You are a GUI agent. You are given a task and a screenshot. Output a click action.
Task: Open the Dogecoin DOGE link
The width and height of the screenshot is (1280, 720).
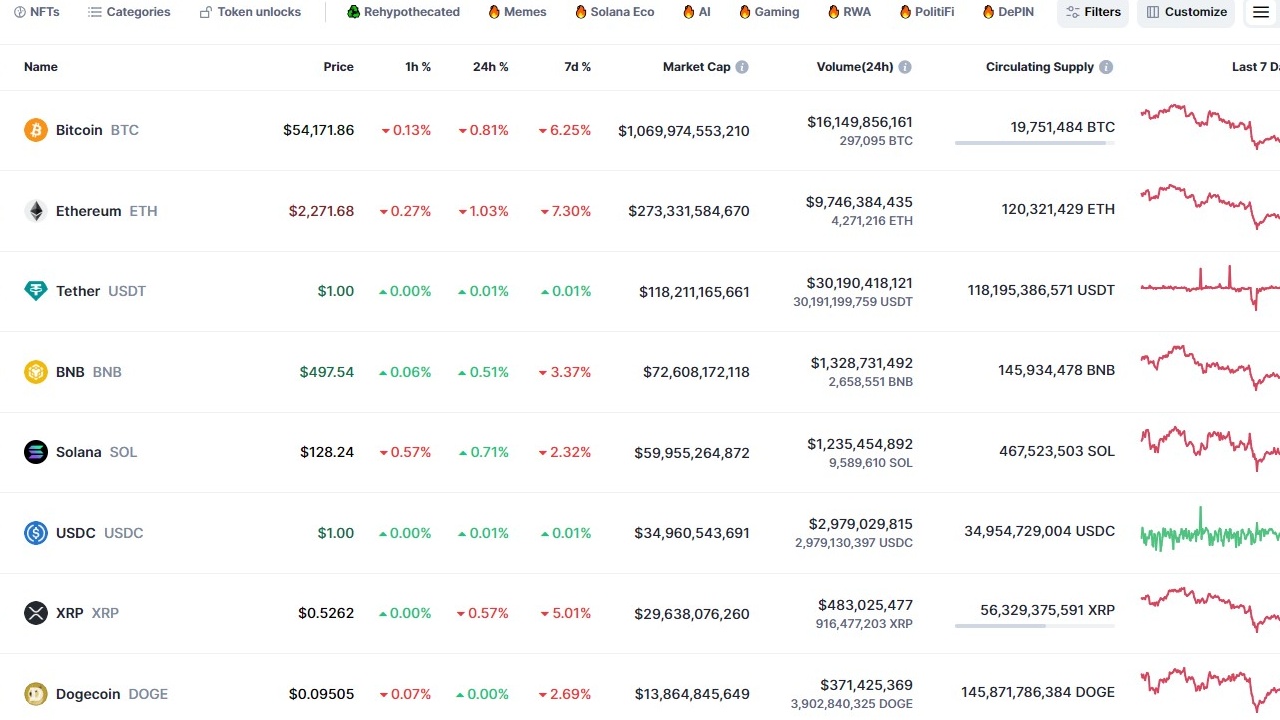point(112,694)
